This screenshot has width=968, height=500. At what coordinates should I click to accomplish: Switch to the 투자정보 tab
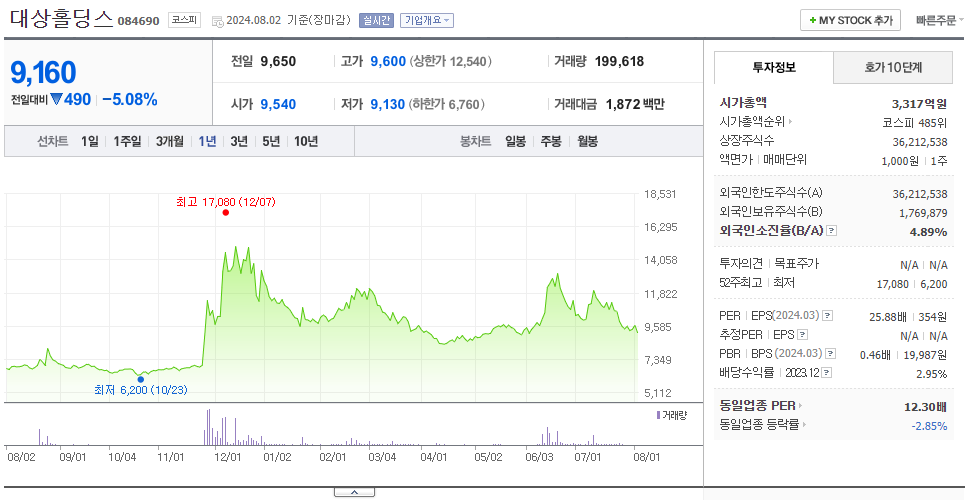(x=774, y=68)
